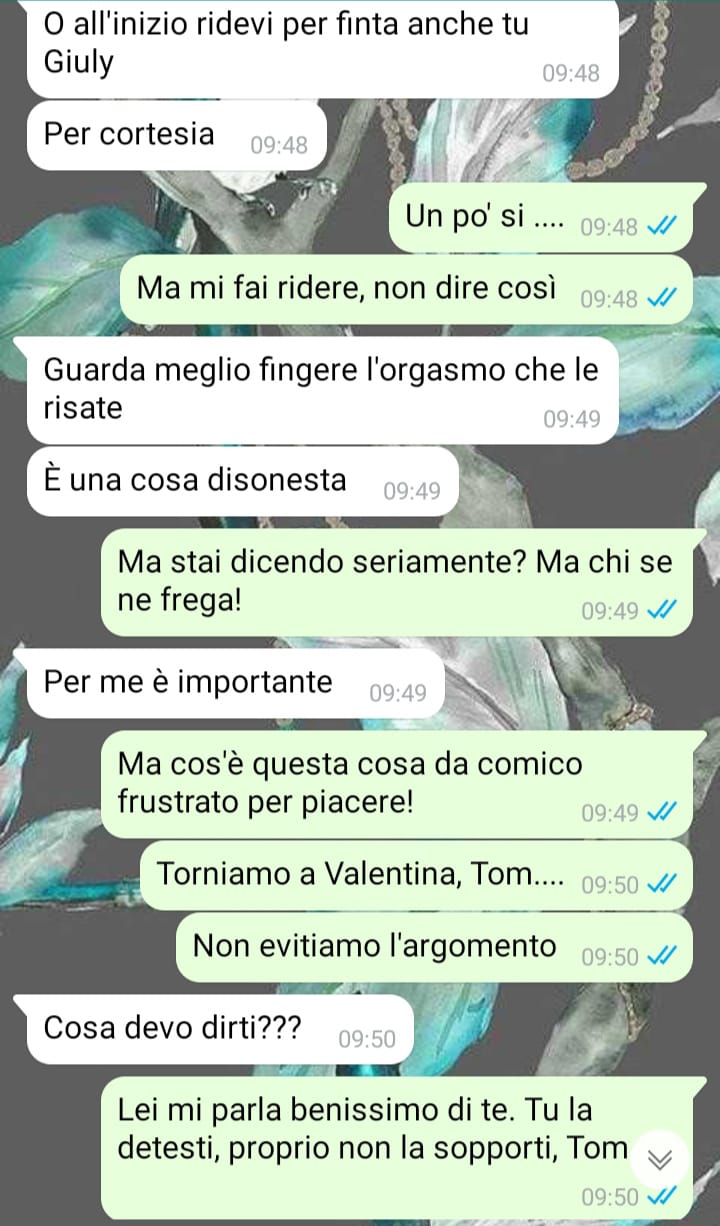Tap the double check on 'Ma chi se ne frega!' message
The height and width of the screenshot is (1226, 720).
[661, 610]
